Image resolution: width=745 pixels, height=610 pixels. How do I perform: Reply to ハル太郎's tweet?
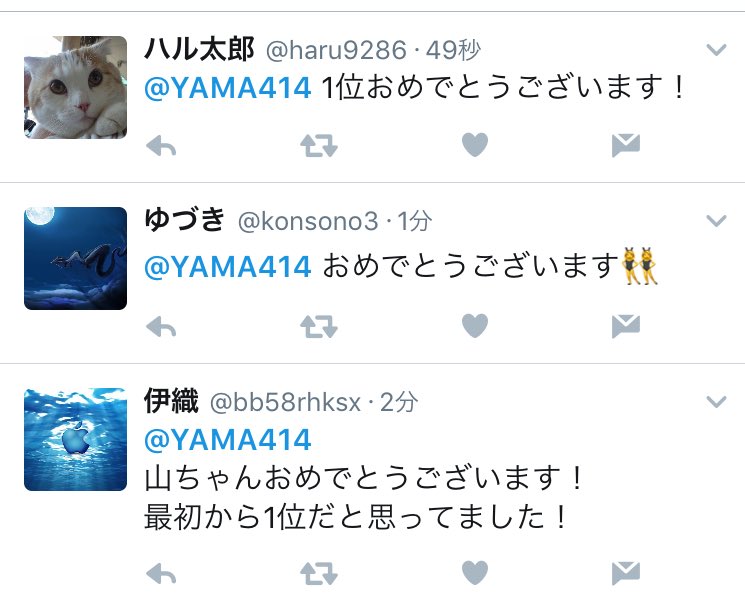(x=161, y=145)
